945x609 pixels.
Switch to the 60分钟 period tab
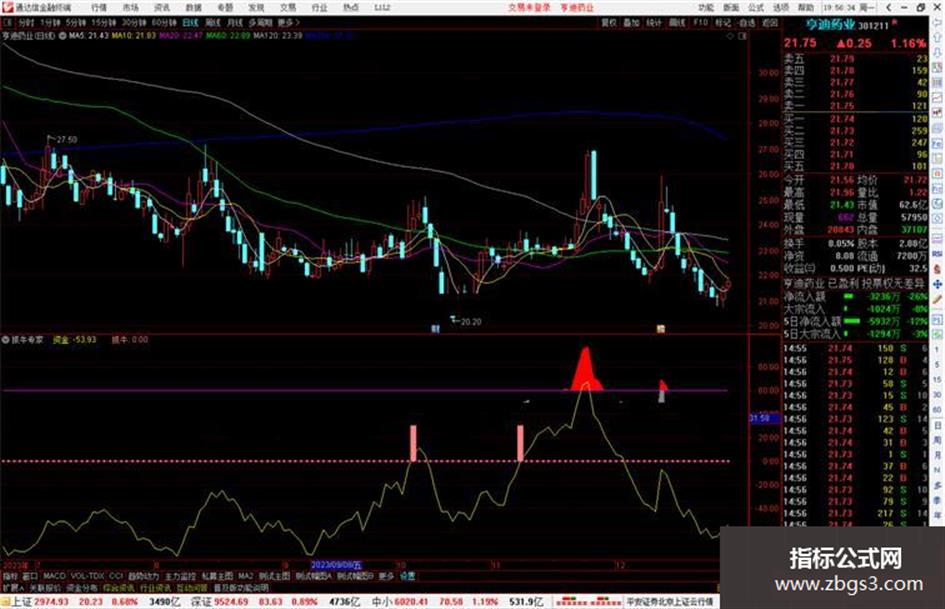click(x=163, y=23)
